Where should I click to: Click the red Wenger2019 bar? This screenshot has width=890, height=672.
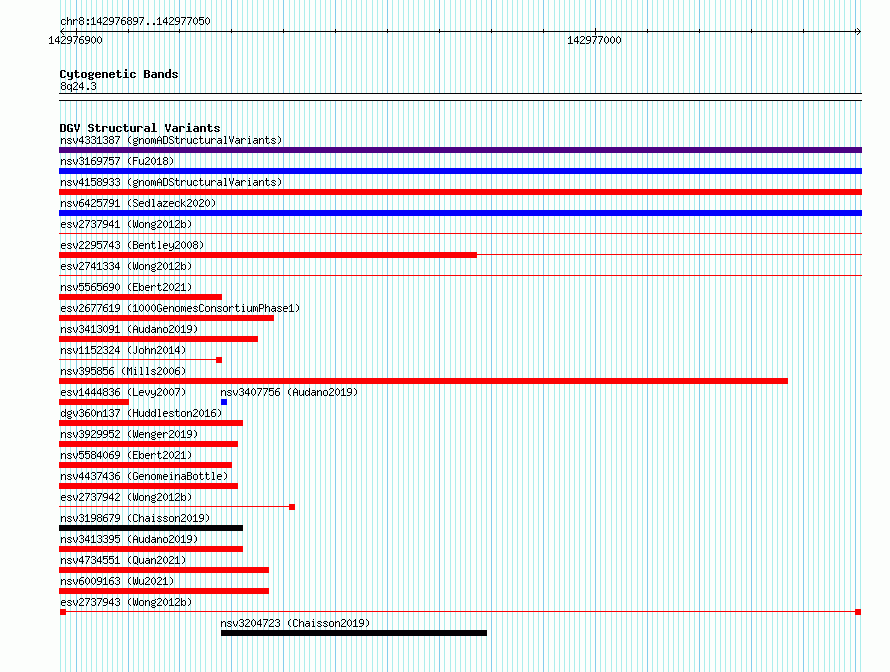tap(148, 444)
